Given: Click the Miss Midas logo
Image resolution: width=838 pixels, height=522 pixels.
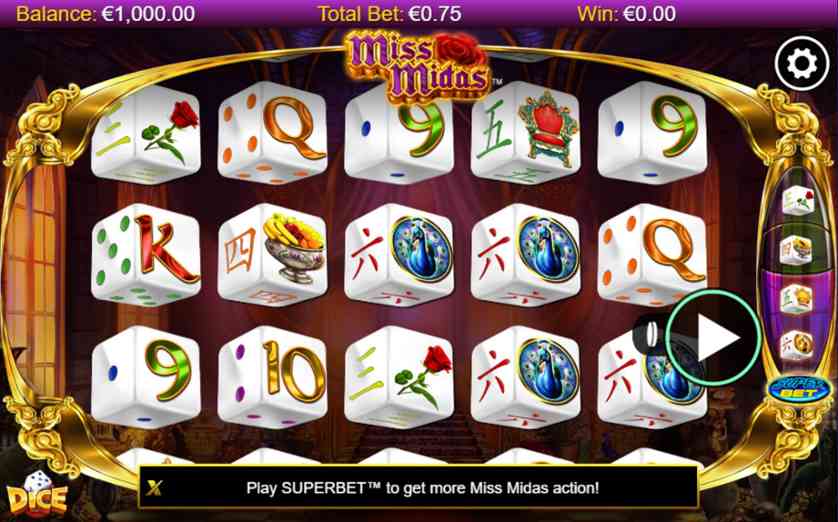Looking at the screenshot, I should (420, 66).
